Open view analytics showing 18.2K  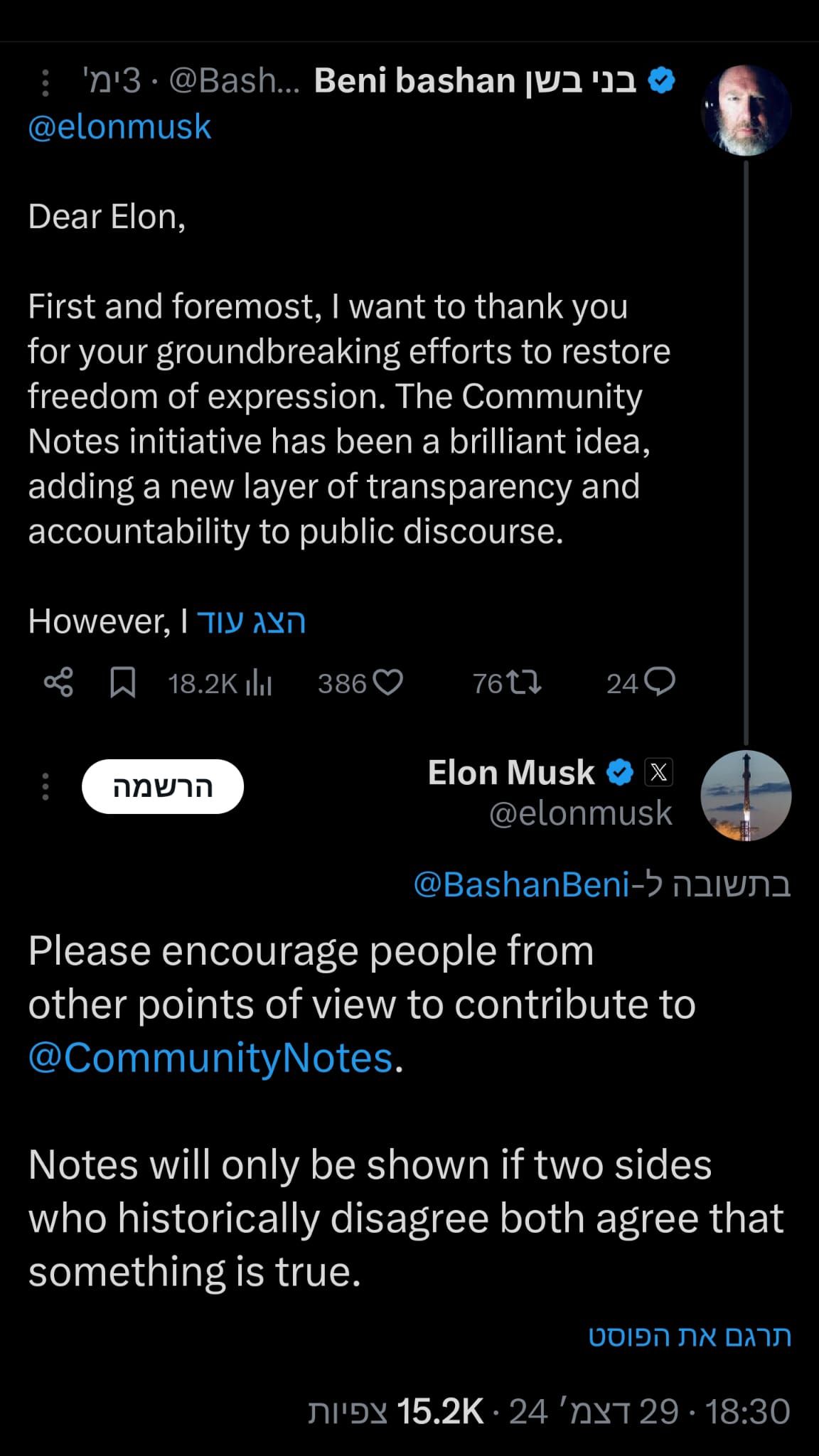pyautogui.click(x=220, y=684)
